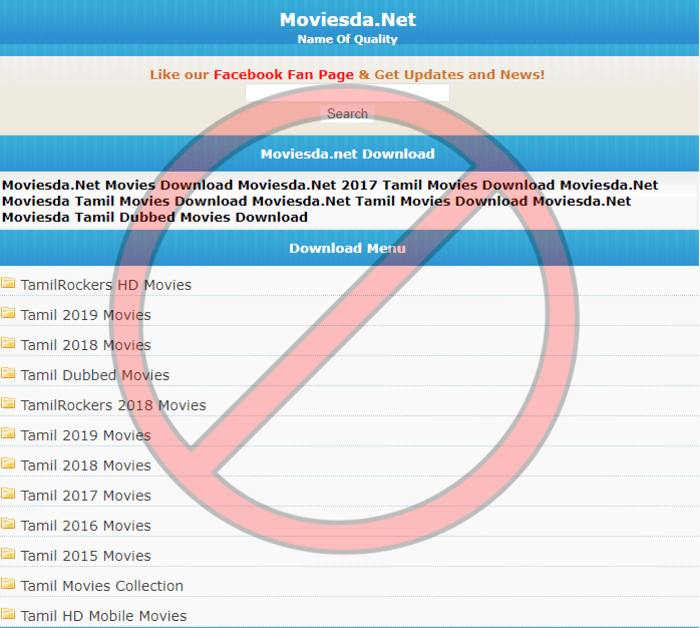Click folder icon next to Tamil Dubbed Movies

[x=8, y=374]
